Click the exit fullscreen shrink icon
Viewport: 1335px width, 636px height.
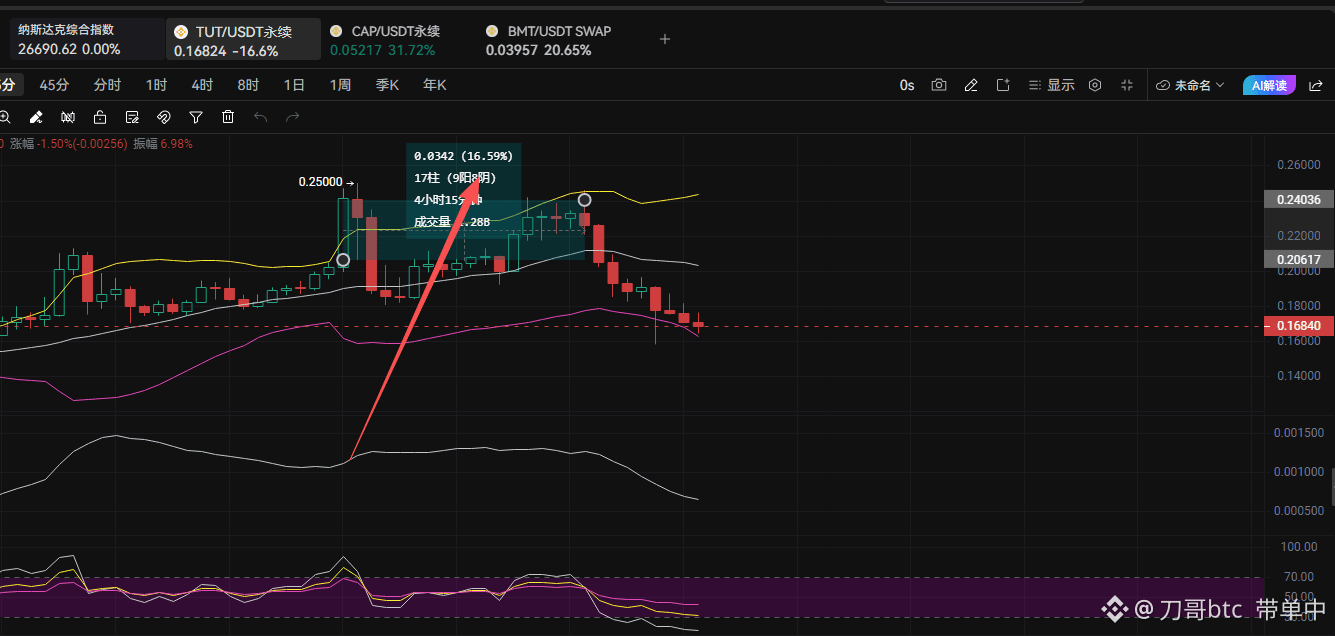click(1127, 85)
